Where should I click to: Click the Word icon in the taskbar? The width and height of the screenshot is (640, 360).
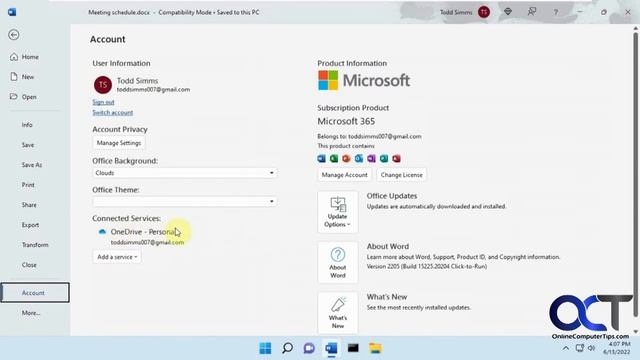(x=331, y=348)
